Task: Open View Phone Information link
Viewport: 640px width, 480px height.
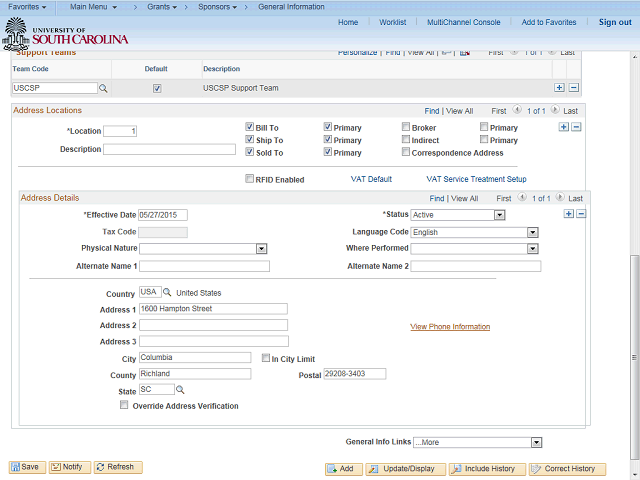Action: point(450,327)
